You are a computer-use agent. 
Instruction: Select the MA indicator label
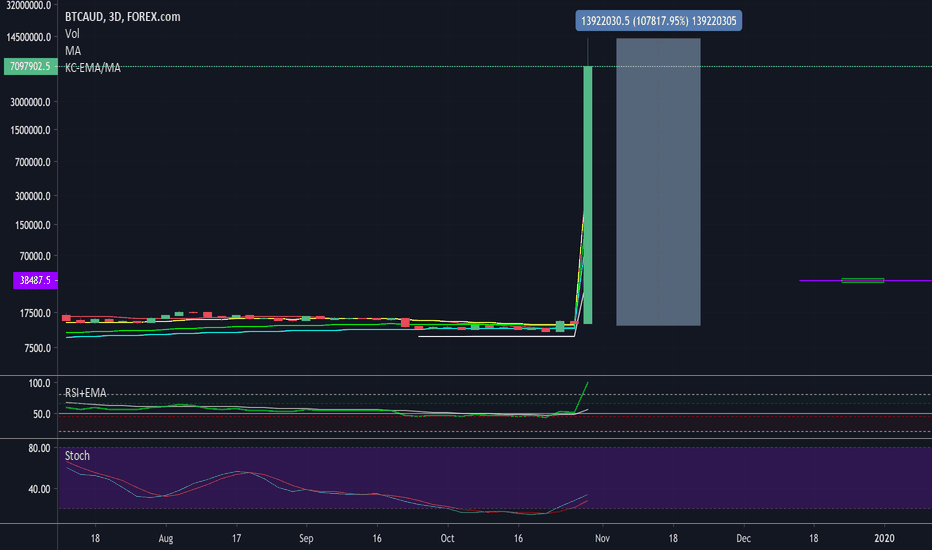[73, 51]
